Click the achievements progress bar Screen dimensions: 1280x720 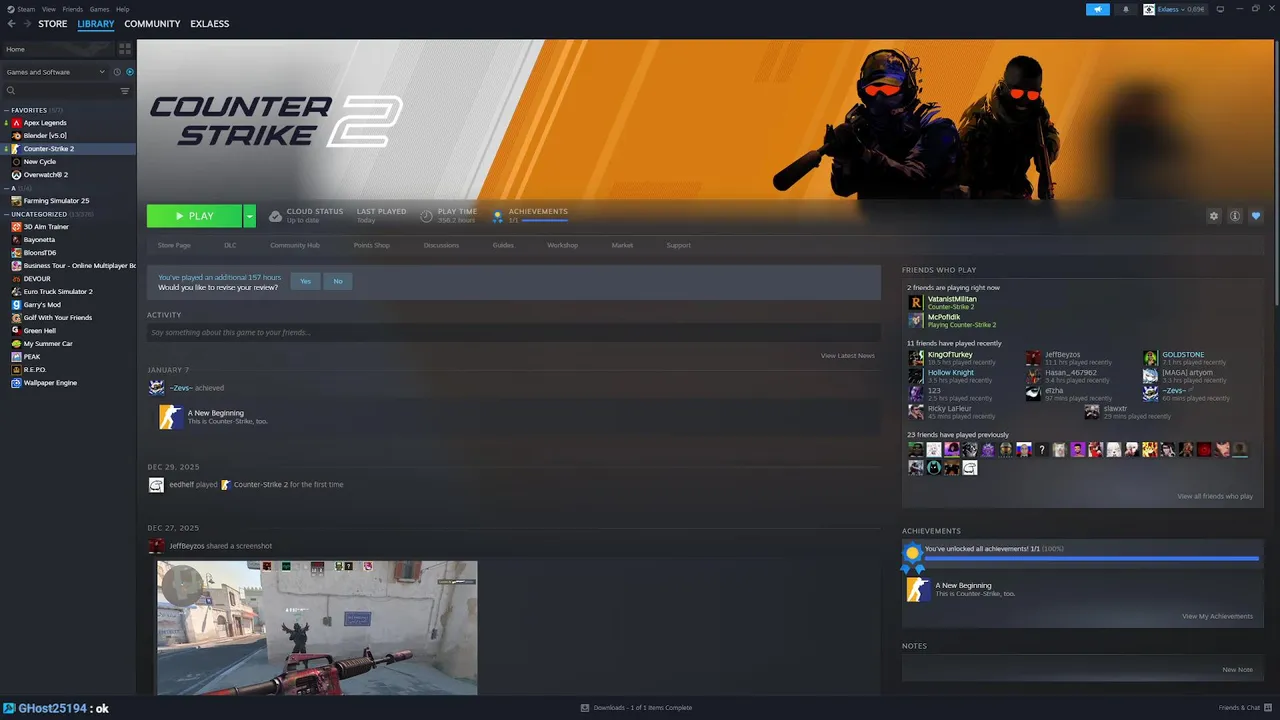[1091, 559]
